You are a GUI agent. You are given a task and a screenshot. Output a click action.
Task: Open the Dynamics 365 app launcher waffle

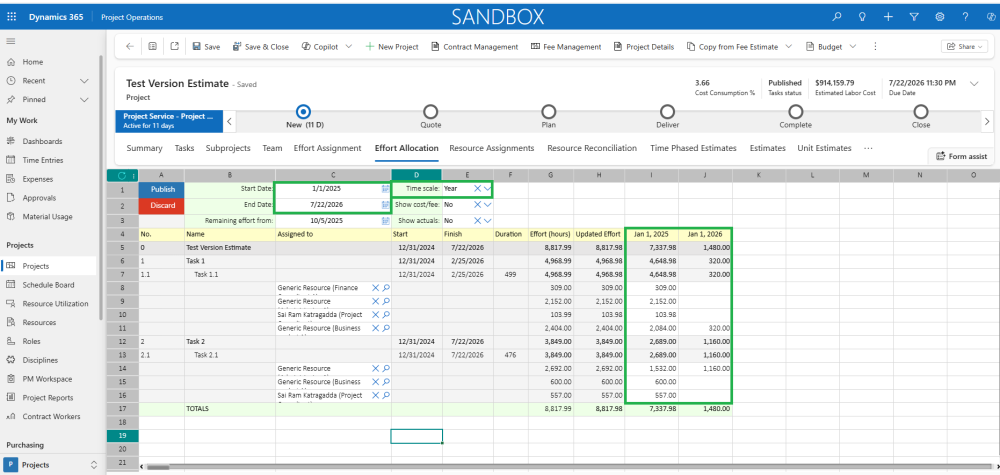11,17
